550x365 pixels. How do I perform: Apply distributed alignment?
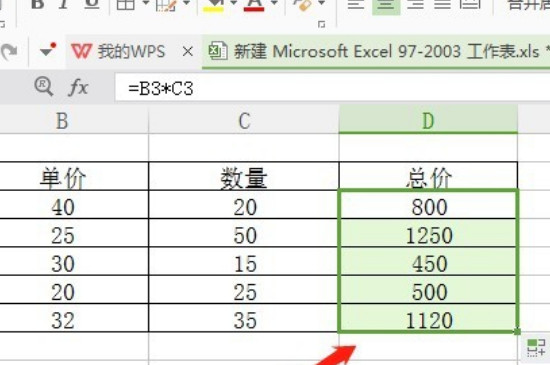(470, 4)
